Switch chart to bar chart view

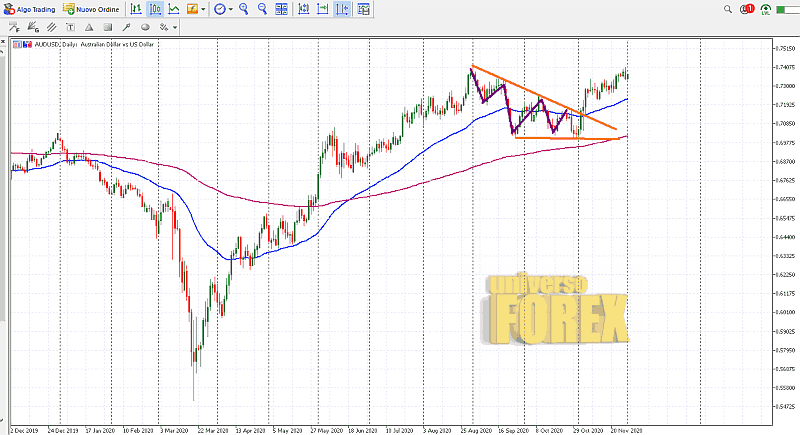tap(137, 9)
